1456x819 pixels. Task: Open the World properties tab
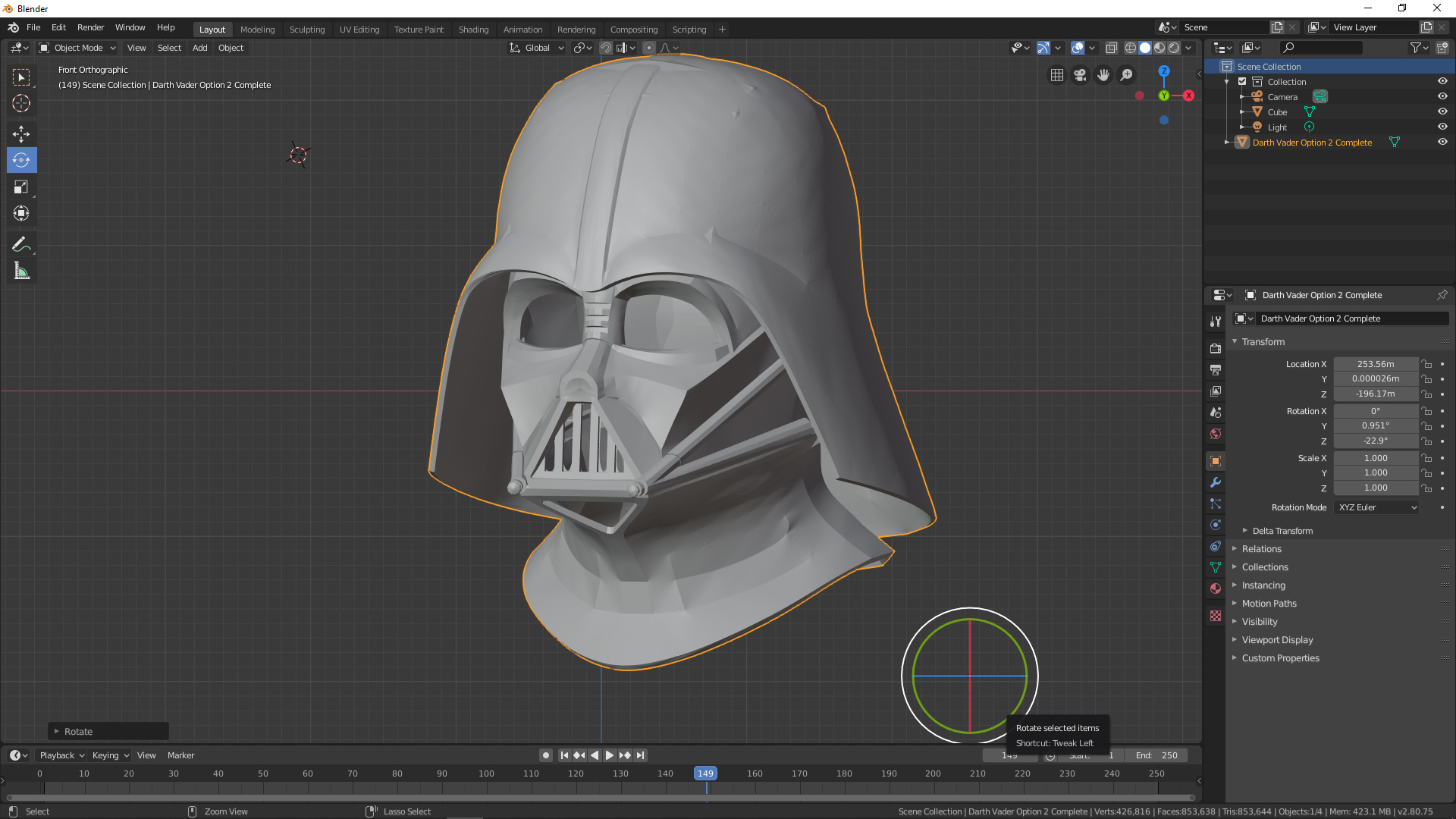coord(1216,434)
